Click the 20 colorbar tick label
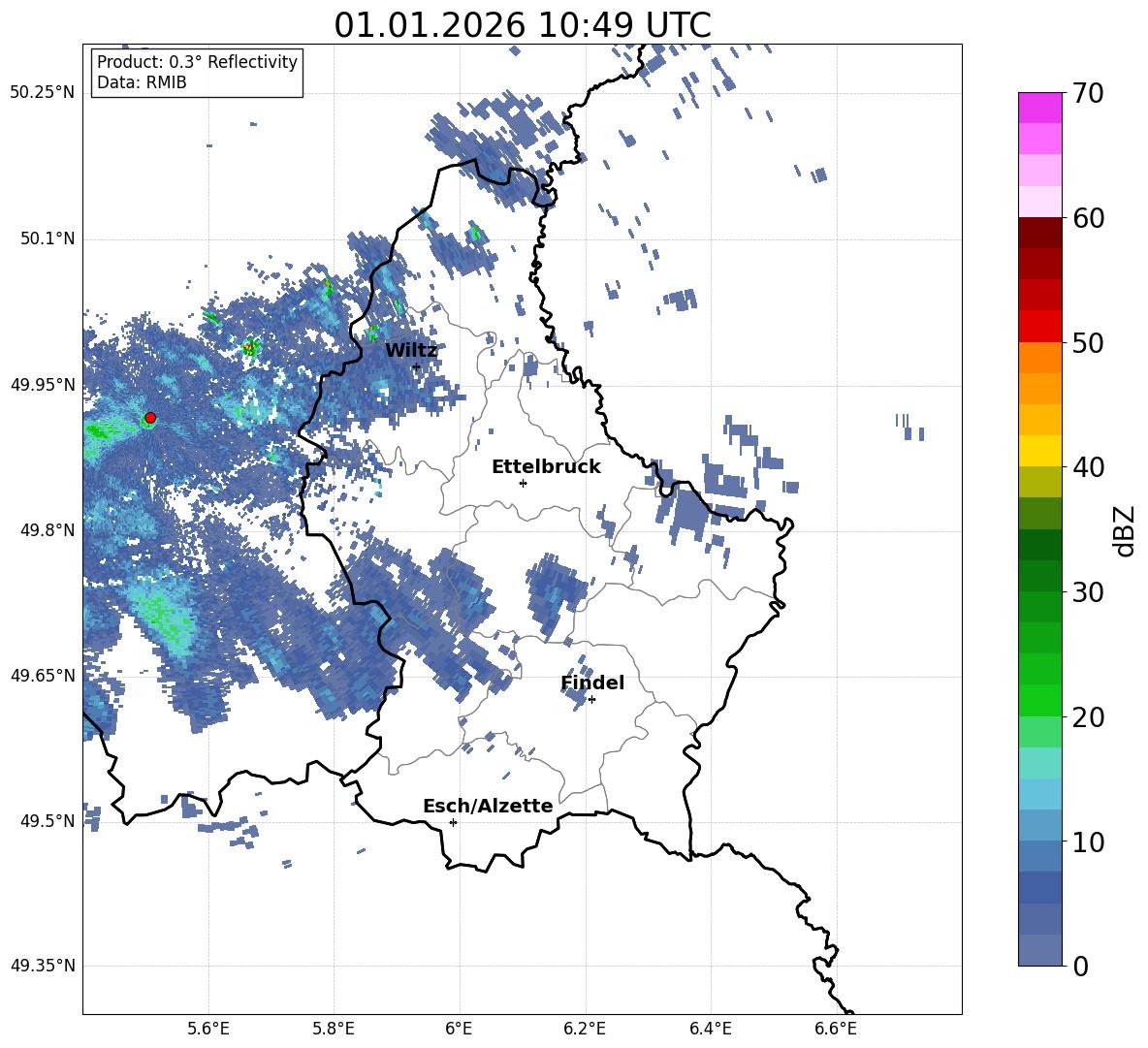The height and width of the screenshot is (1048, 1148). [x=1089, y=717]
